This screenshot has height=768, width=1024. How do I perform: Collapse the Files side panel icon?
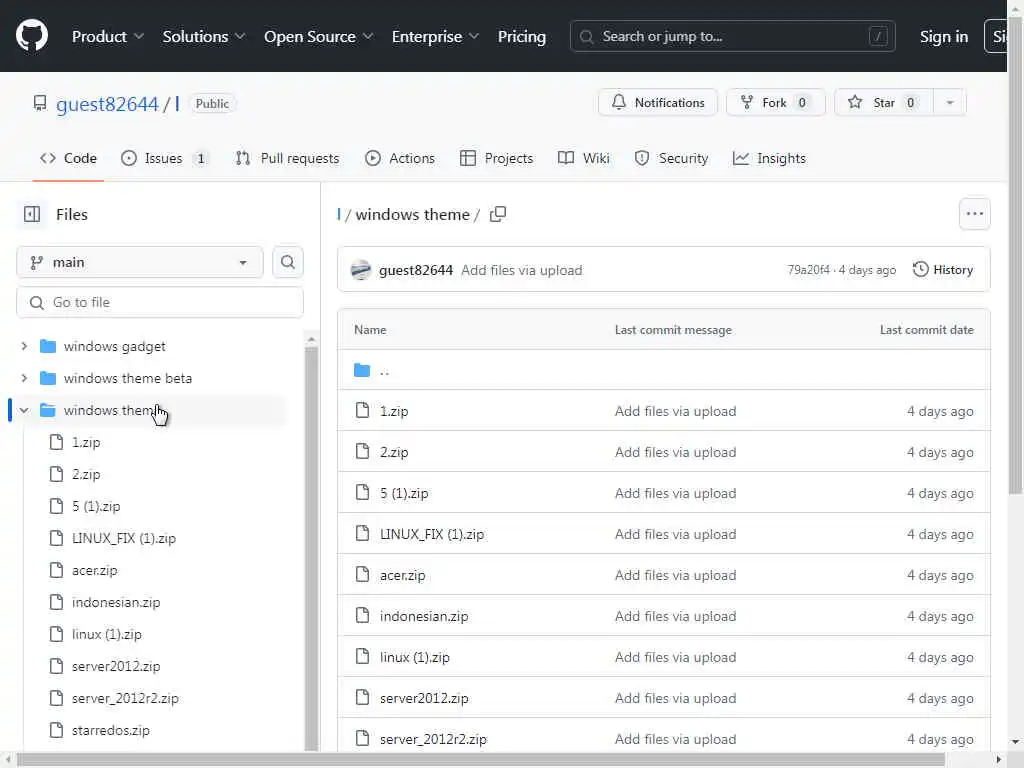(x=32, y=214)
